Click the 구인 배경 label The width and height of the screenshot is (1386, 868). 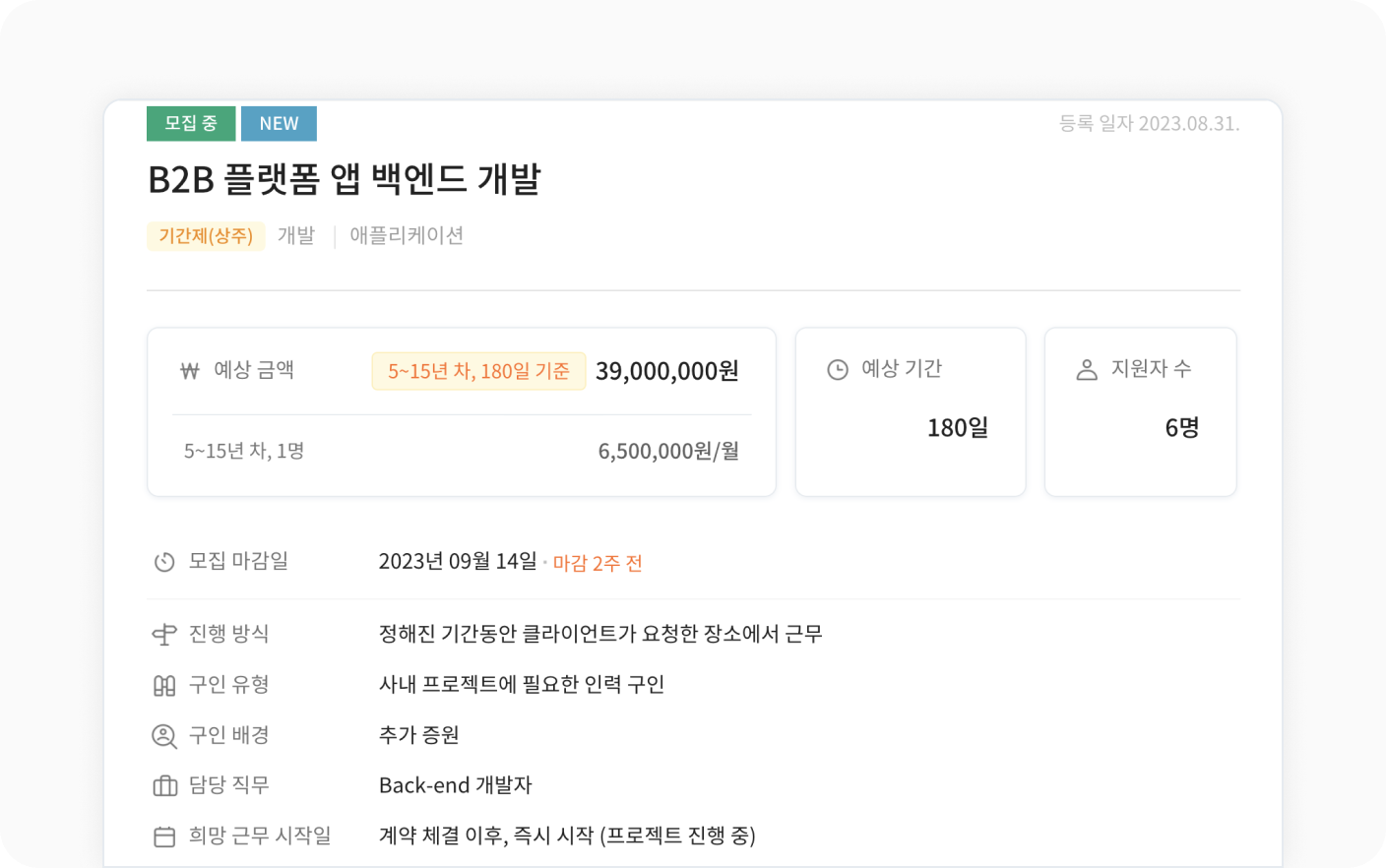[x=229, y=735]
